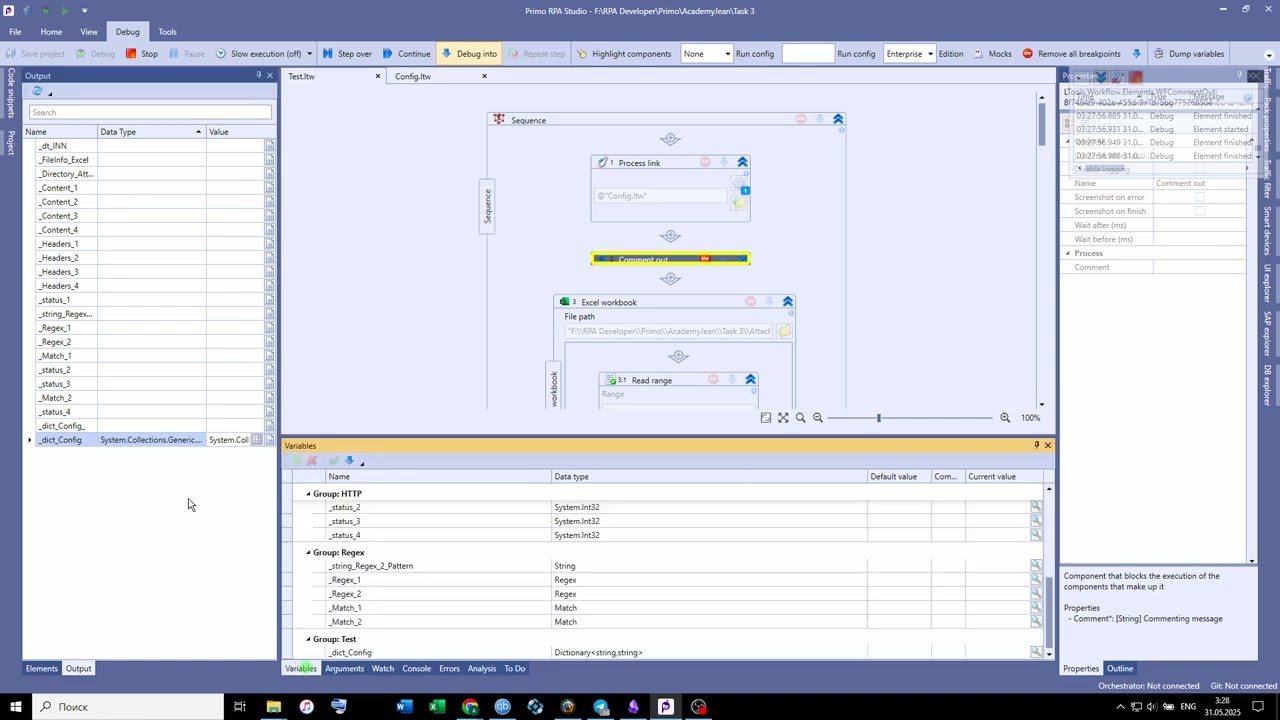Click the Wait after (ms) field
This screenshot has height=720, width=1280.
(x=1200, y=225)
